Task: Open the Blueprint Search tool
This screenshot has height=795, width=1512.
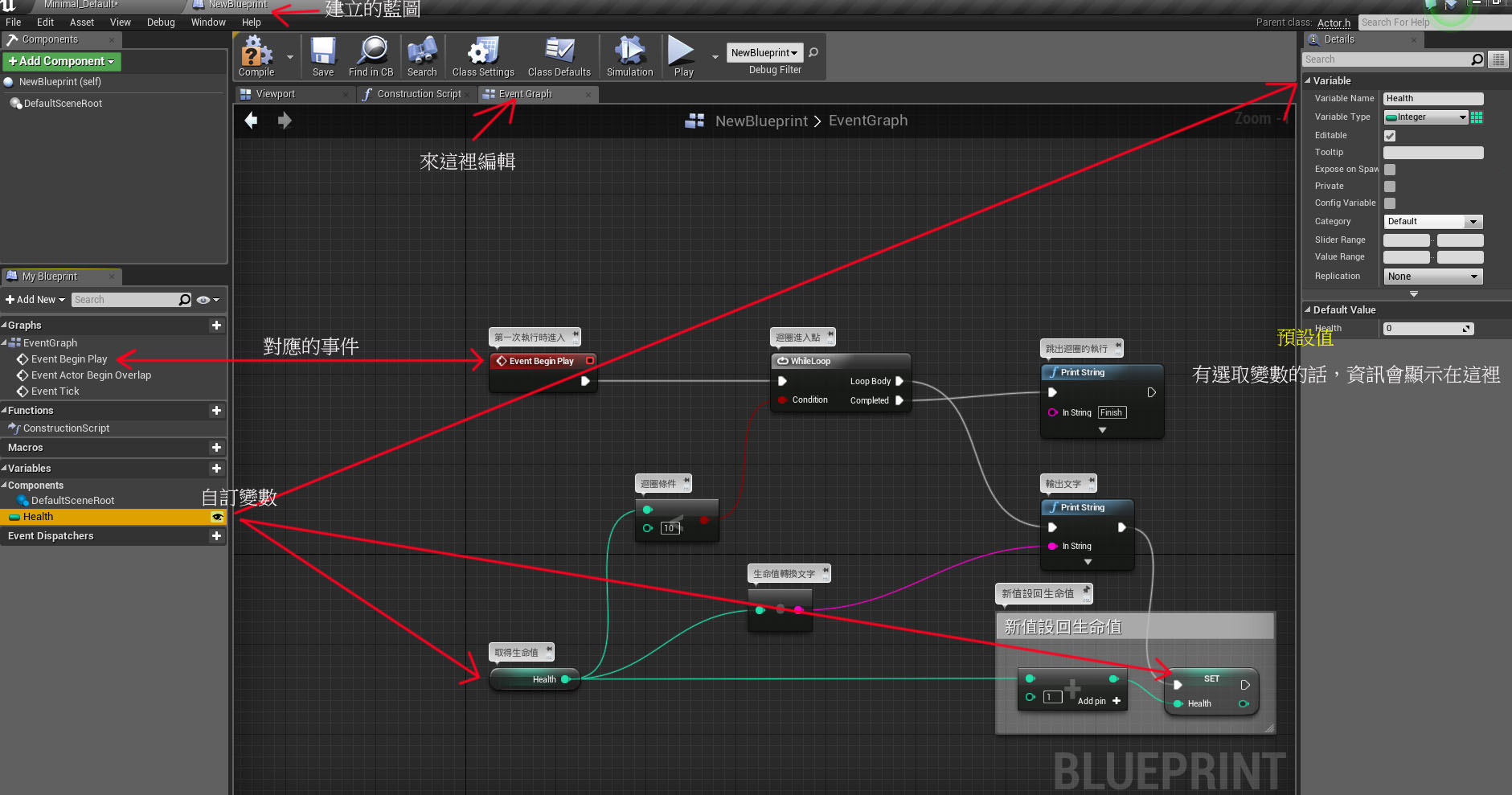Action: tap(421, 55)
